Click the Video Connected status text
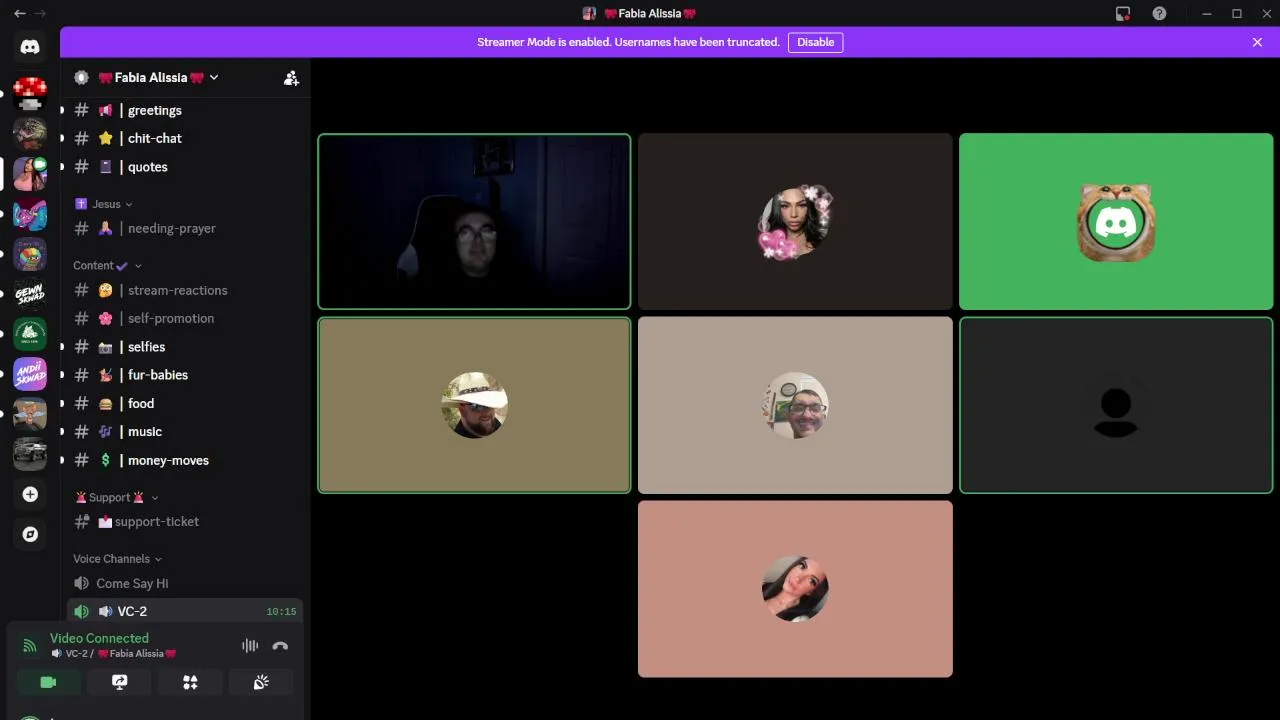This screenshot has width=1280, height=720. (99, 638)
